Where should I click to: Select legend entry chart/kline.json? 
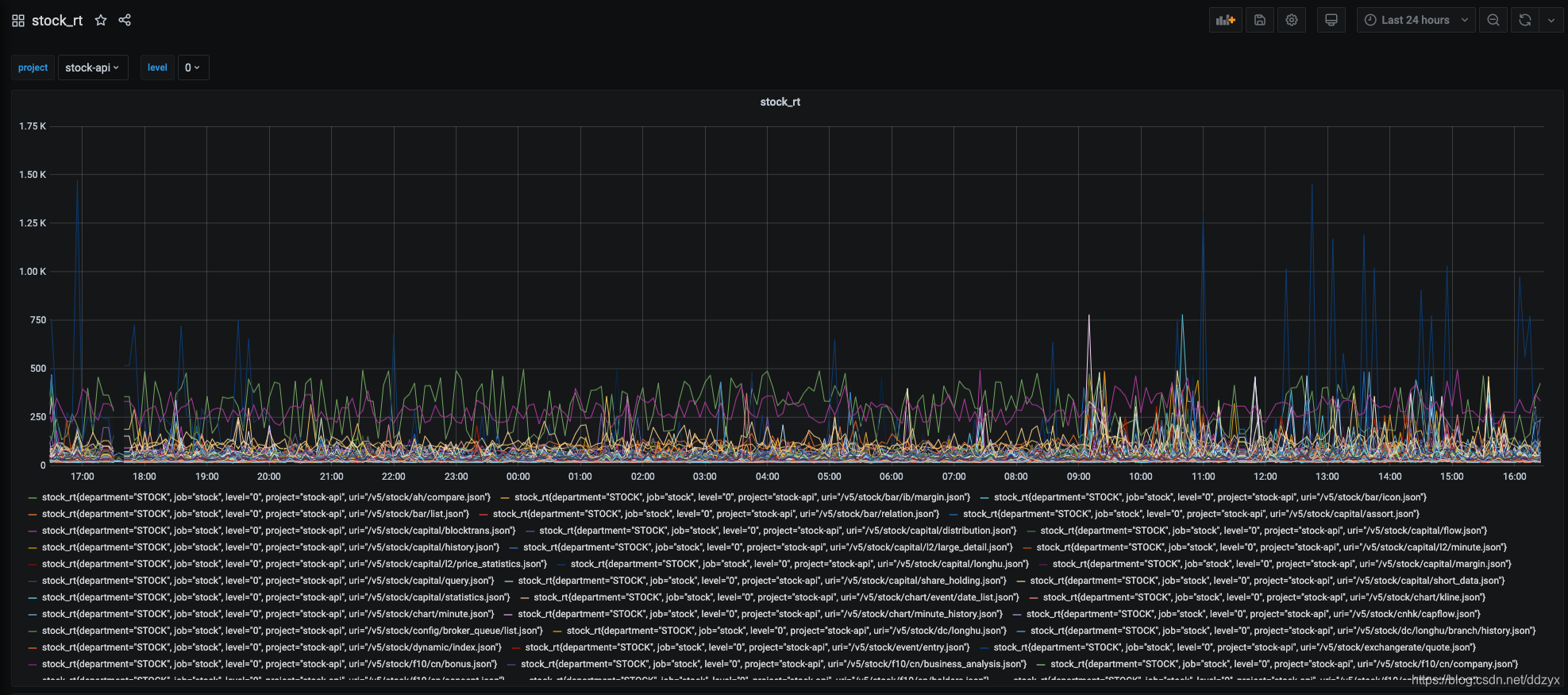coord(1264,597)
